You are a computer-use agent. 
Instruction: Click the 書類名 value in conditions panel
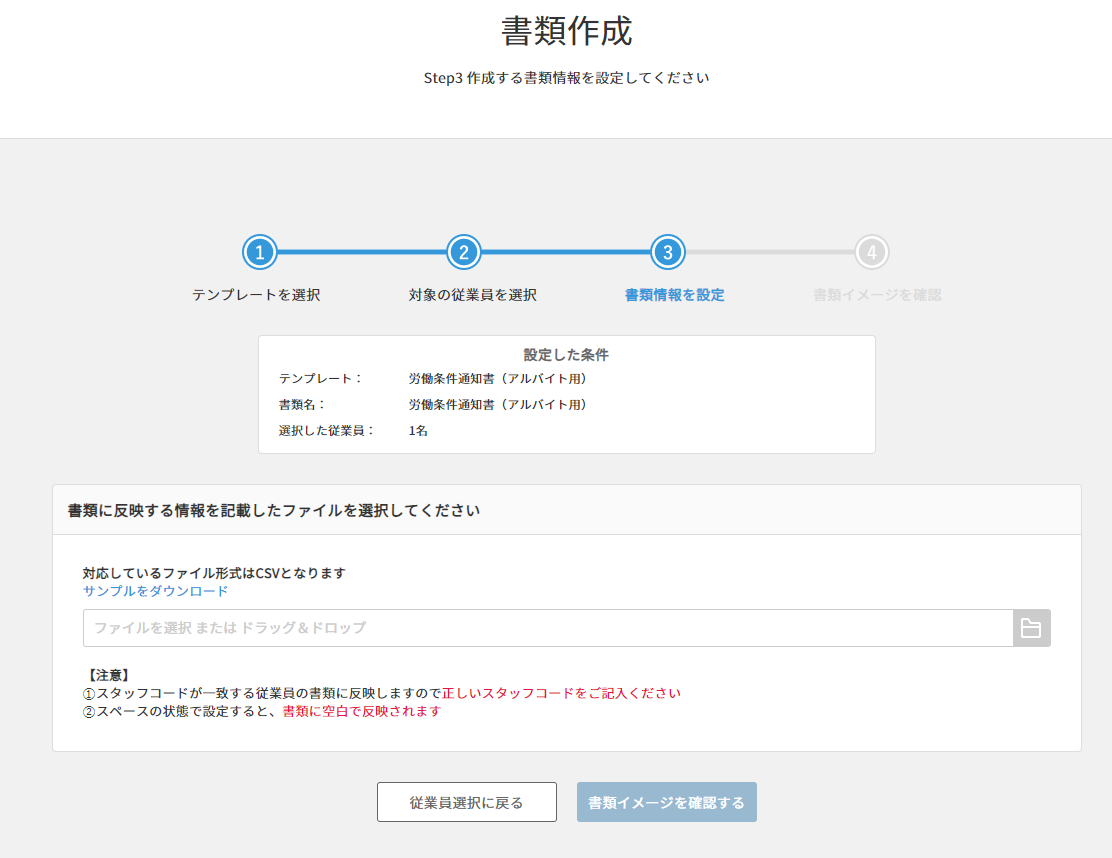click(x=498, y=405)
